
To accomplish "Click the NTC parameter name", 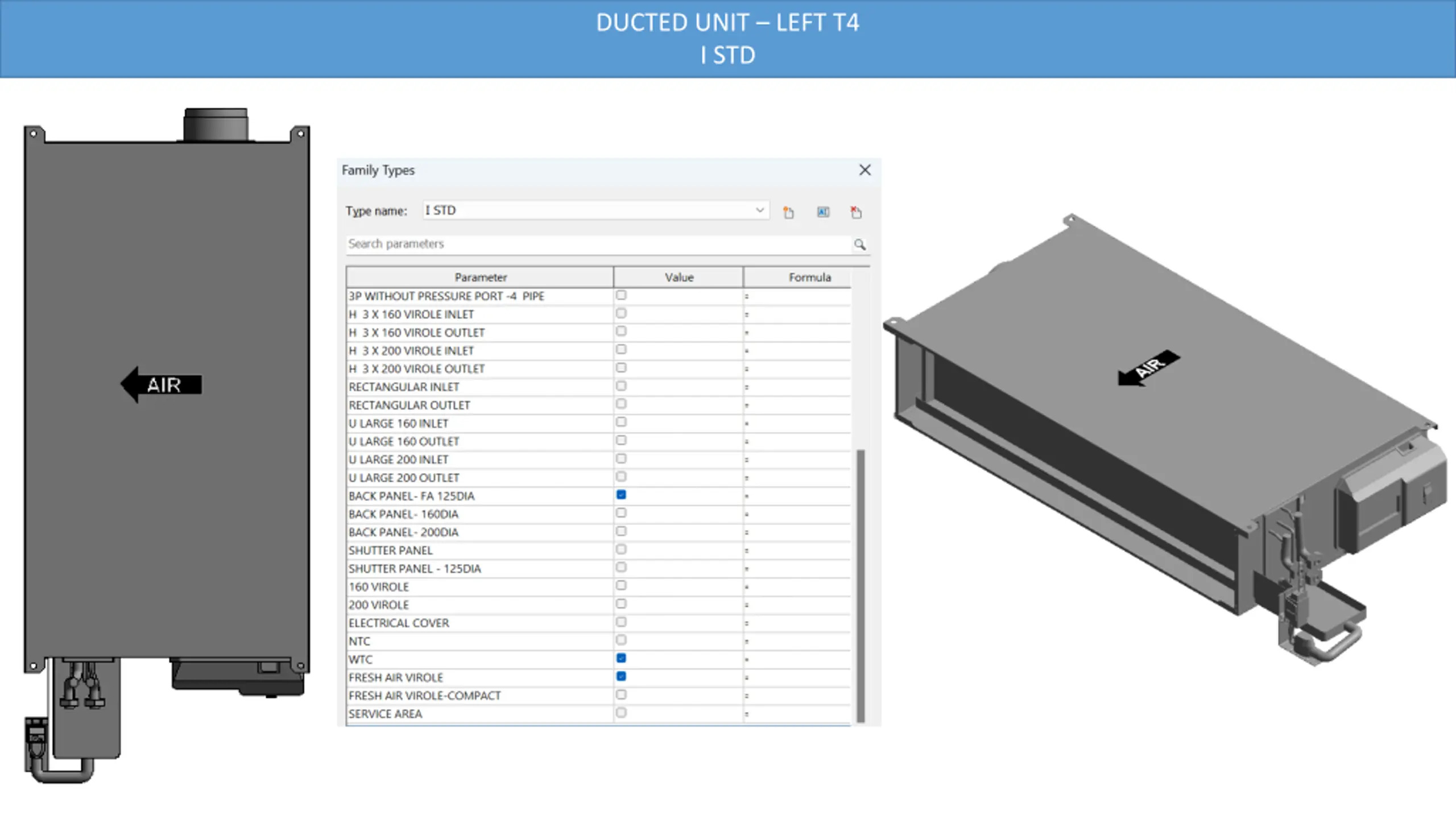I will point(359,642).
